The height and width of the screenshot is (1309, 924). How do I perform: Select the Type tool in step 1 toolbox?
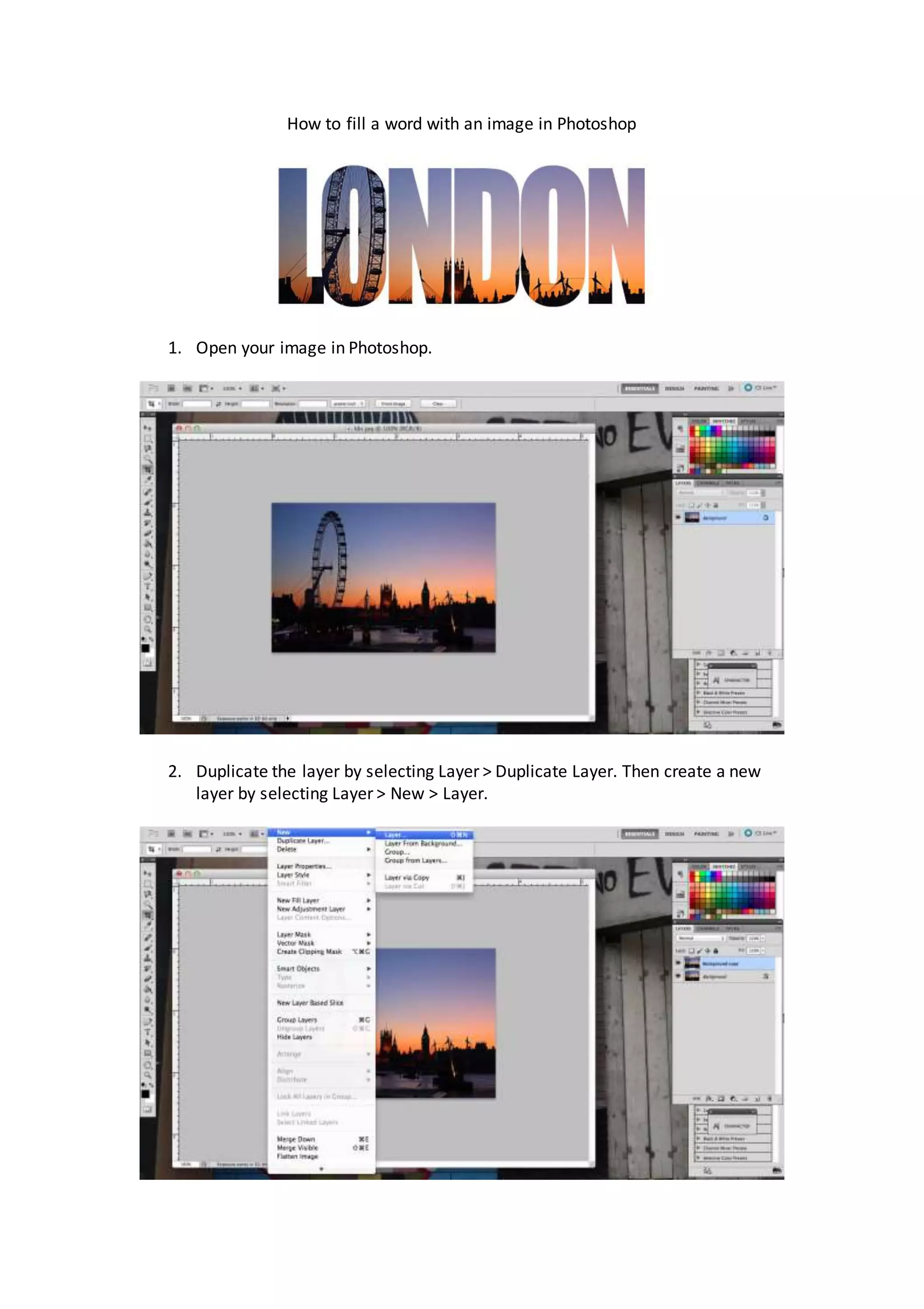coord(148,586)
